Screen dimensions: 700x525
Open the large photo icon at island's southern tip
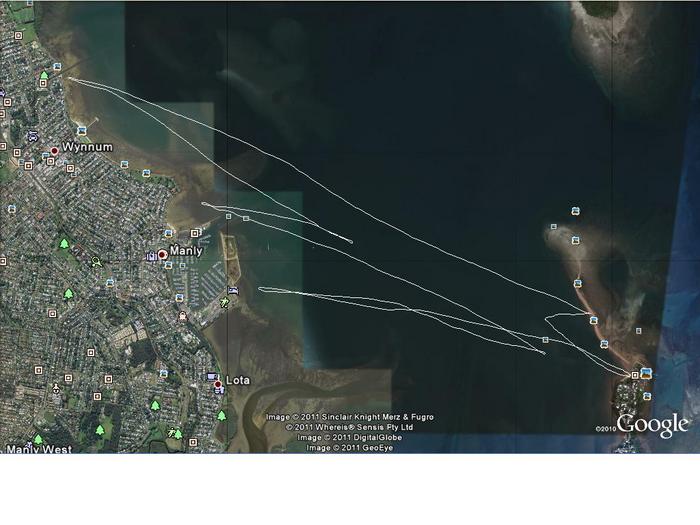pyautogui.click(x=645, y=374)
